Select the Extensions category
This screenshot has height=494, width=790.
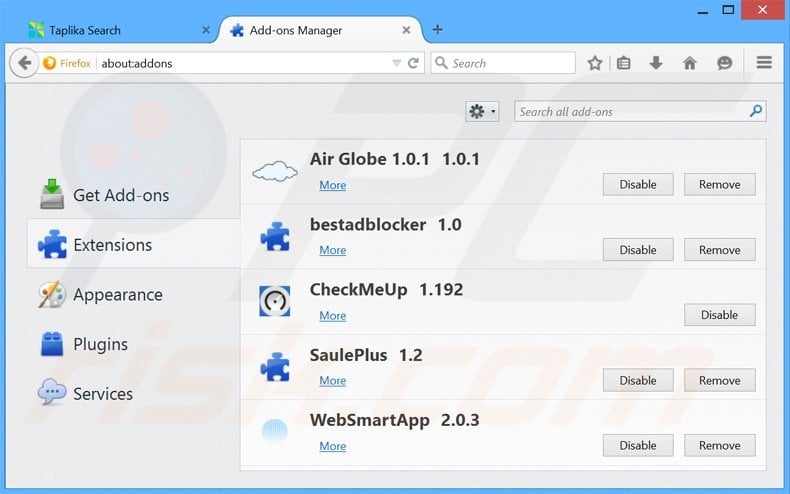(x=134, y=243)
